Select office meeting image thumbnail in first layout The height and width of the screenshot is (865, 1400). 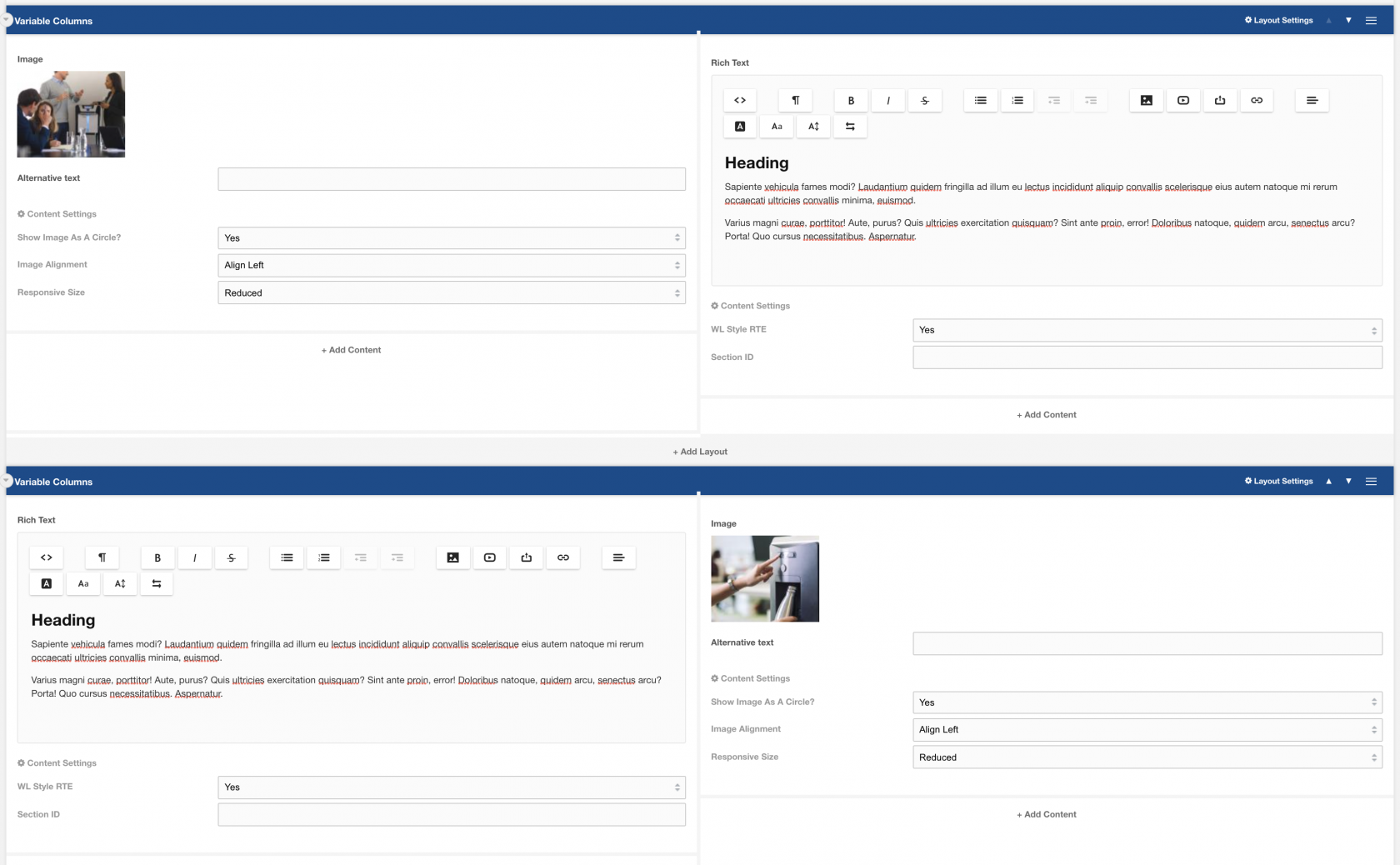71,114
